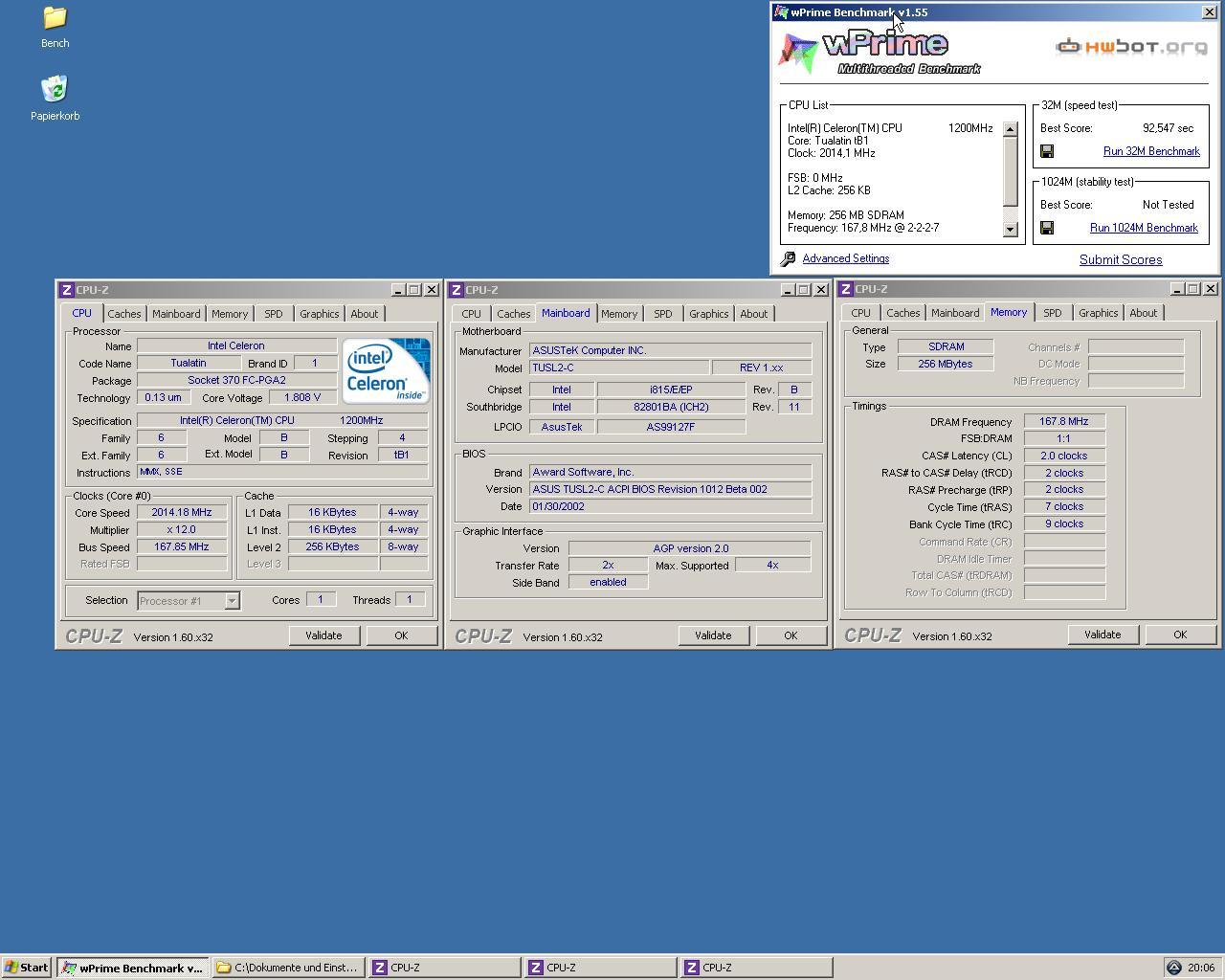This screenshot has width=1225, height=980.
Task: Click the 20:06 taskbar clock
Action: [1201, 968]
